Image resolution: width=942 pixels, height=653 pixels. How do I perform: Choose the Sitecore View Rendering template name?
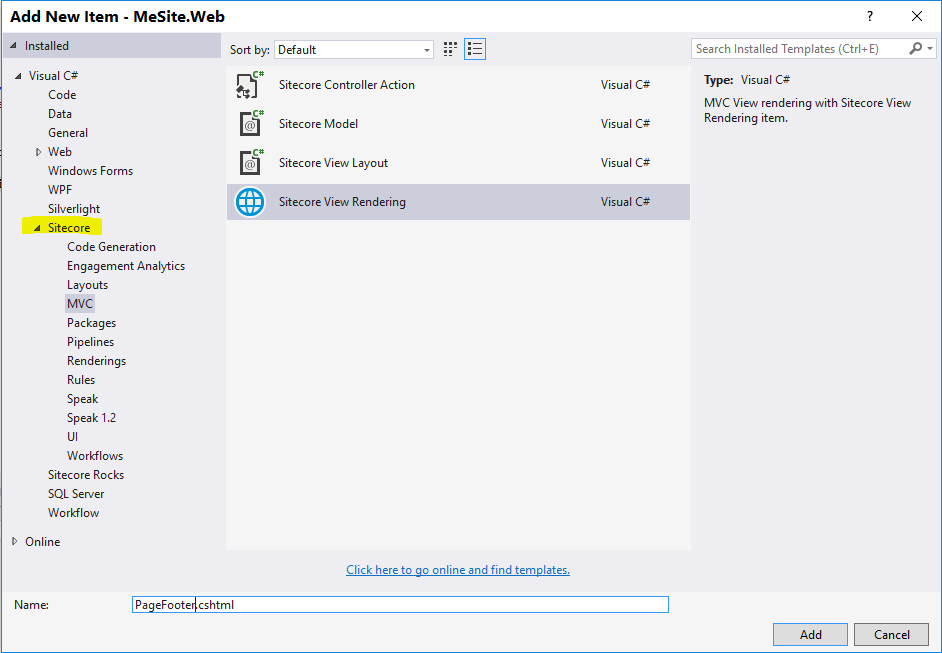click(342, 202)
